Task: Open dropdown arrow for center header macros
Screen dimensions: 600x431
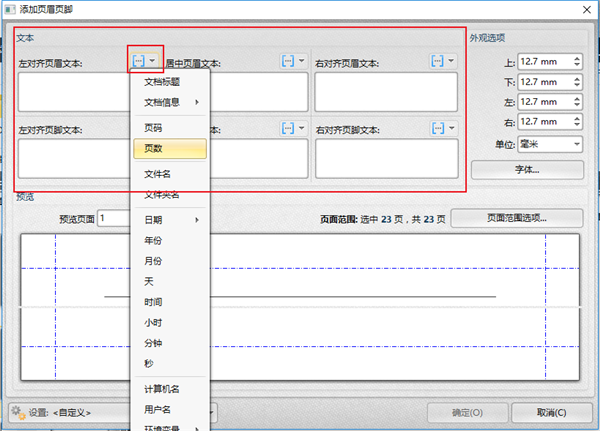Action: (301, 60)
